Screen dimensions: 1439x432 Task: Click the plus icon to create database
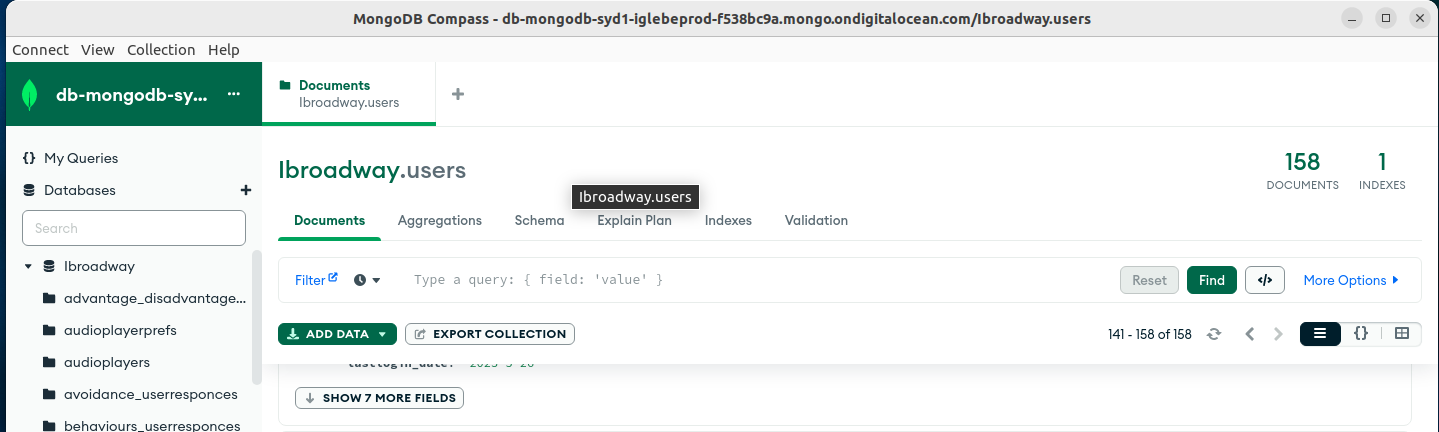click(246, 190)
